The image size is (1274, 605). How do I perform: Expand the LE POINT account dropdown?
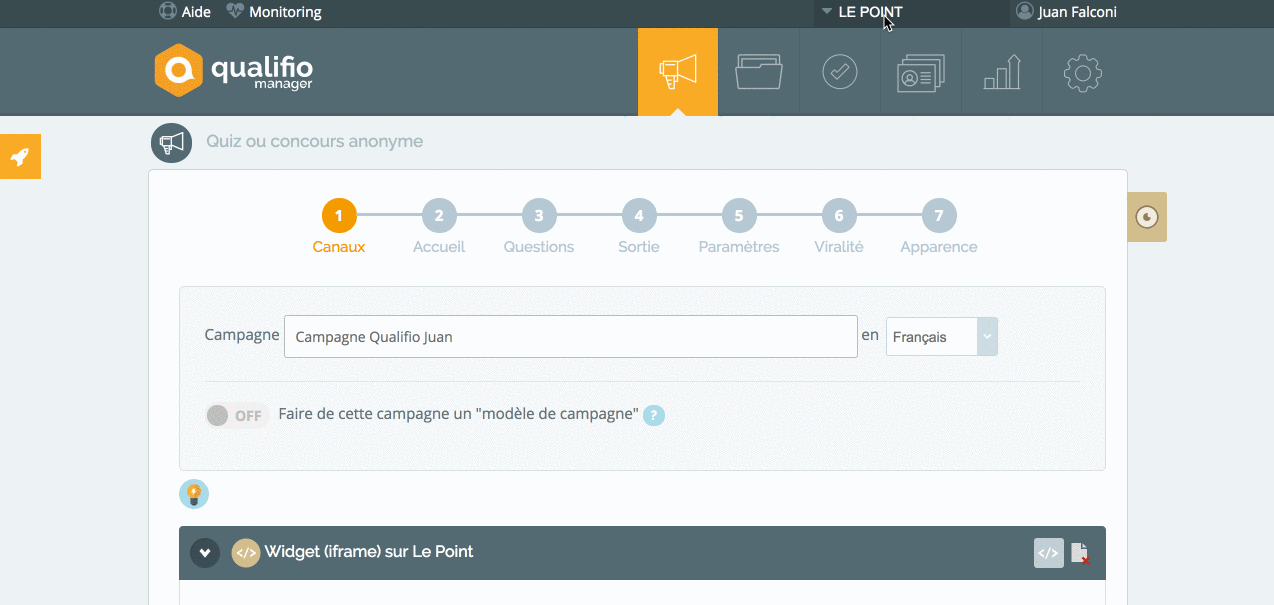click(861, 12)
